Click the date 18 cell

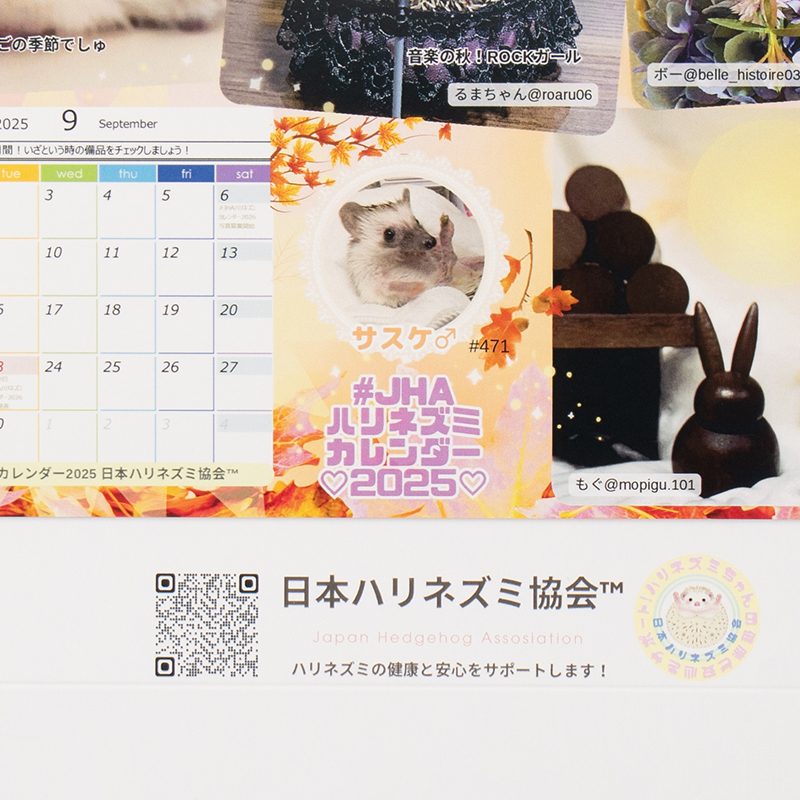click(x=127, y=325)
